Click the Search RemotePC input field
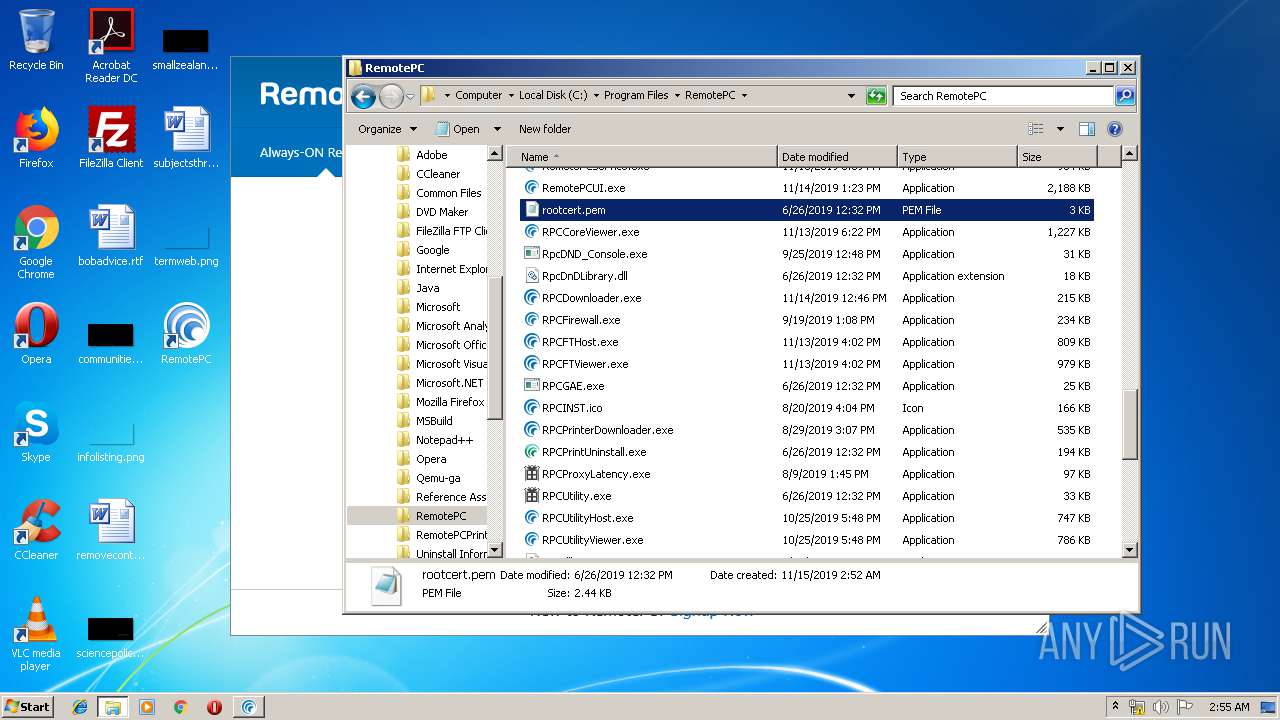 [x=1003, y=96]
